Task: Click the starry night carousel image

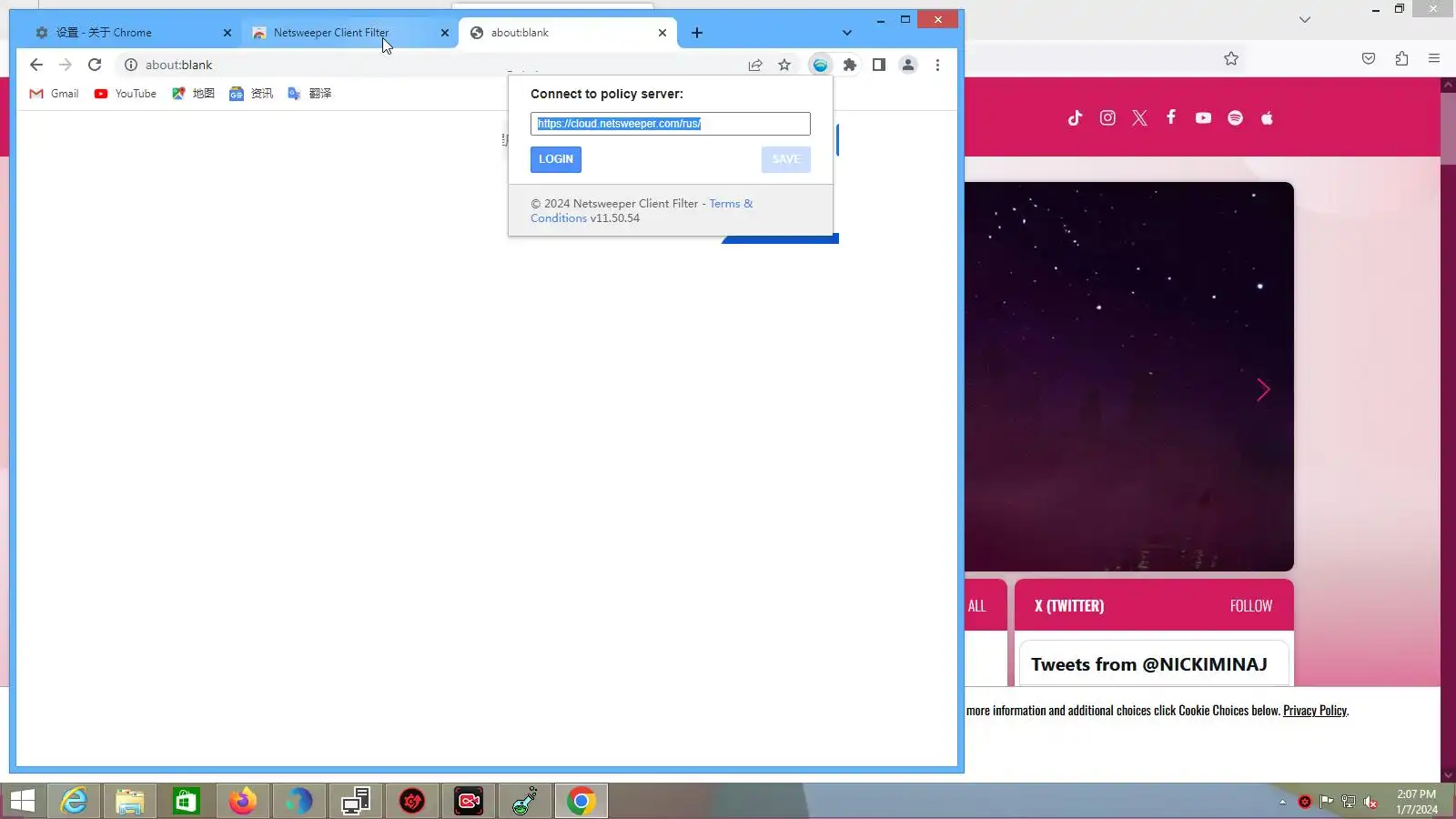Action: (x=1129, y=377)
